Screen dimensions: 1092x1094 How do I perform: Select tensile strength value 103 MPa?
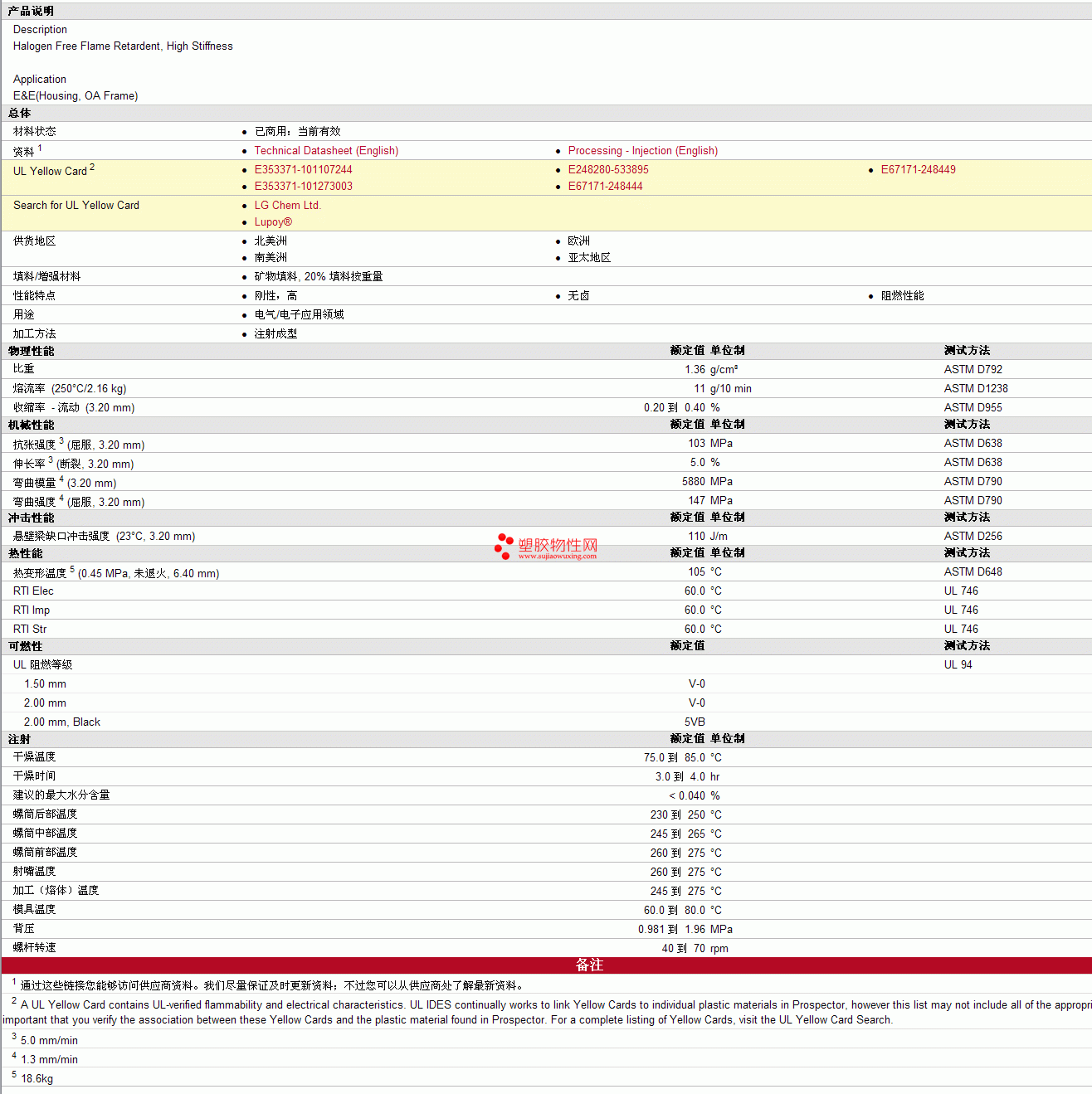(x=710, y=444)
